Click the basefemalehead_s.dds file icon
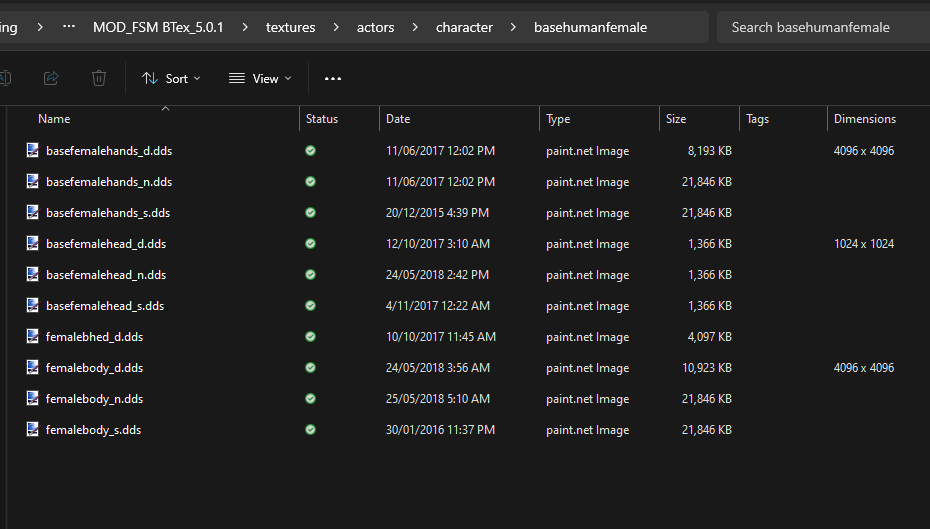 (x=33, y=305)
